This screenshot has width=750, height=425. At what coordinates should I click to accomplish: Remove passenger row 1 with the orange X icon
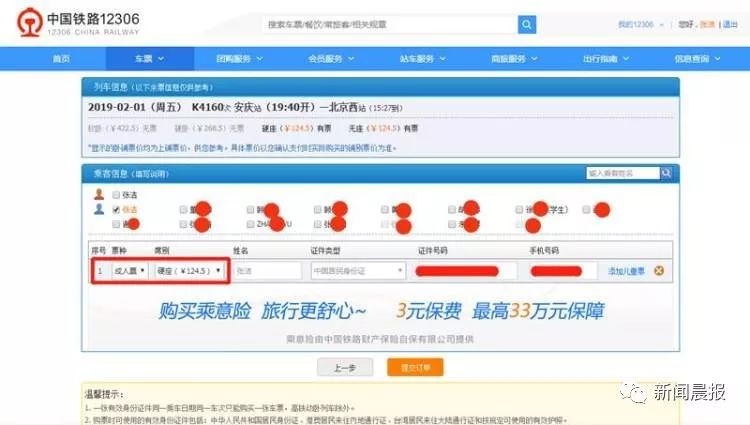659,271
